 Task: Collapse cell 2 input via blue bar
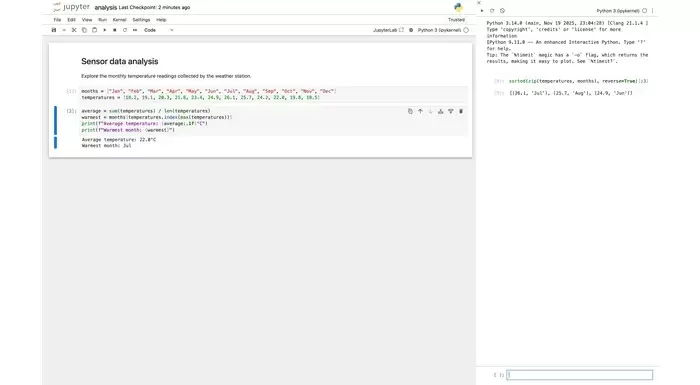pos(55,120)
